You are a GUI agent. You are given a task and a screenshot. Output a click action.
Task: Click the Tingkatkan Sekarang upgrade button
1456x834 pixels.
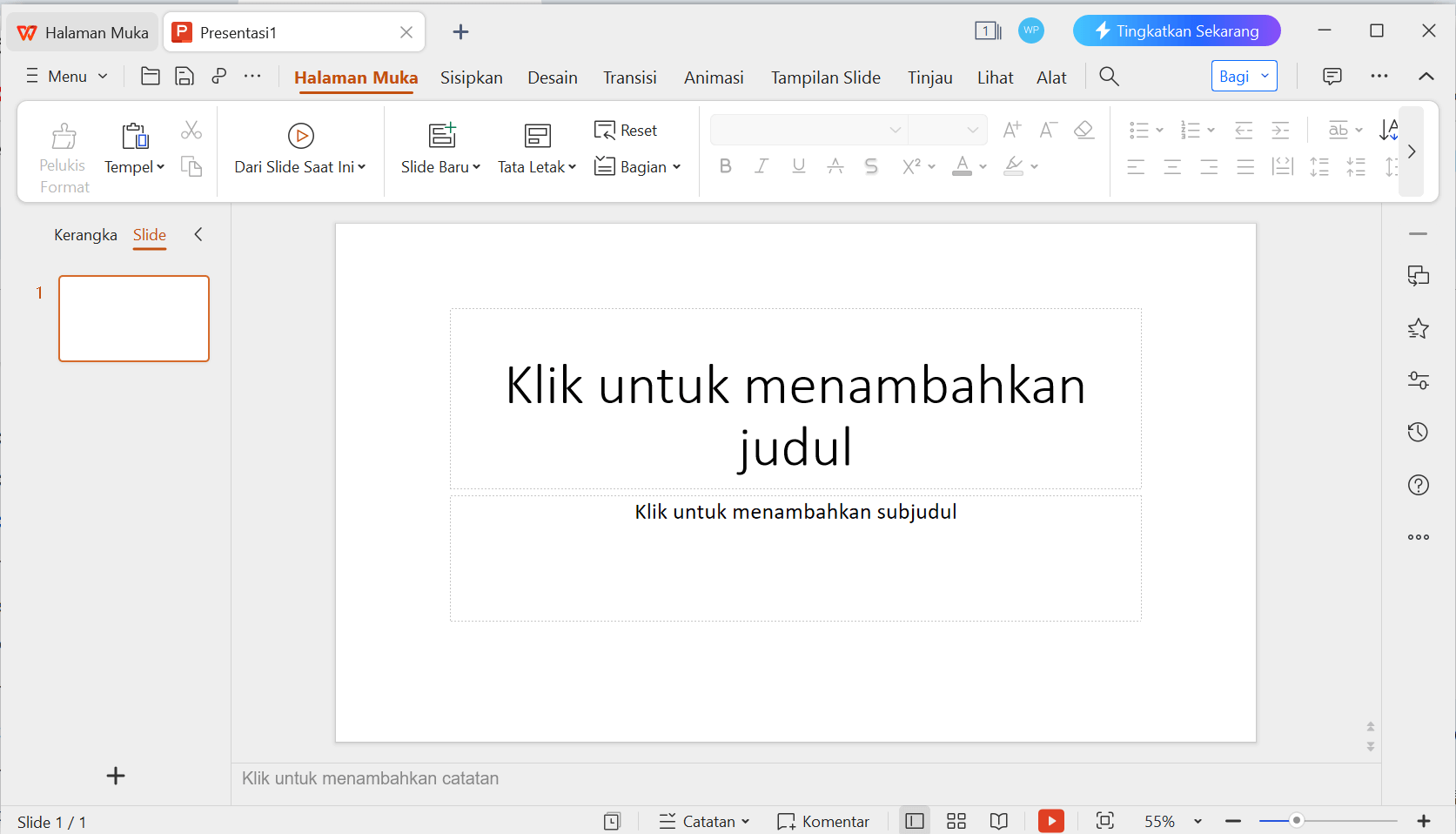point(1177,30)
